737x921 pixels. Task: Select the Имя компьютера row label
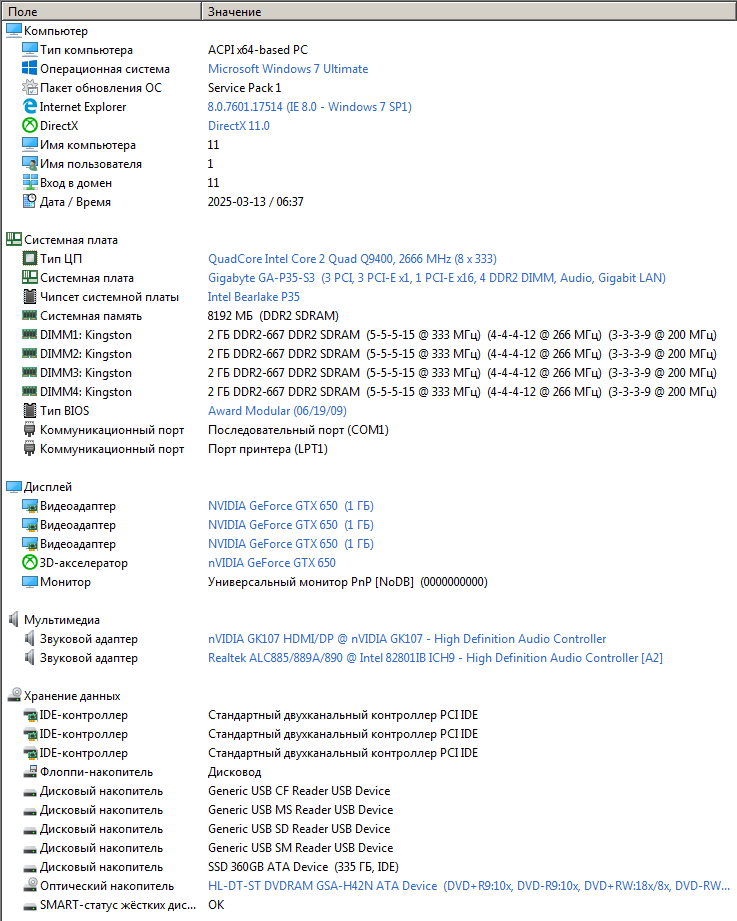(88, 144)
